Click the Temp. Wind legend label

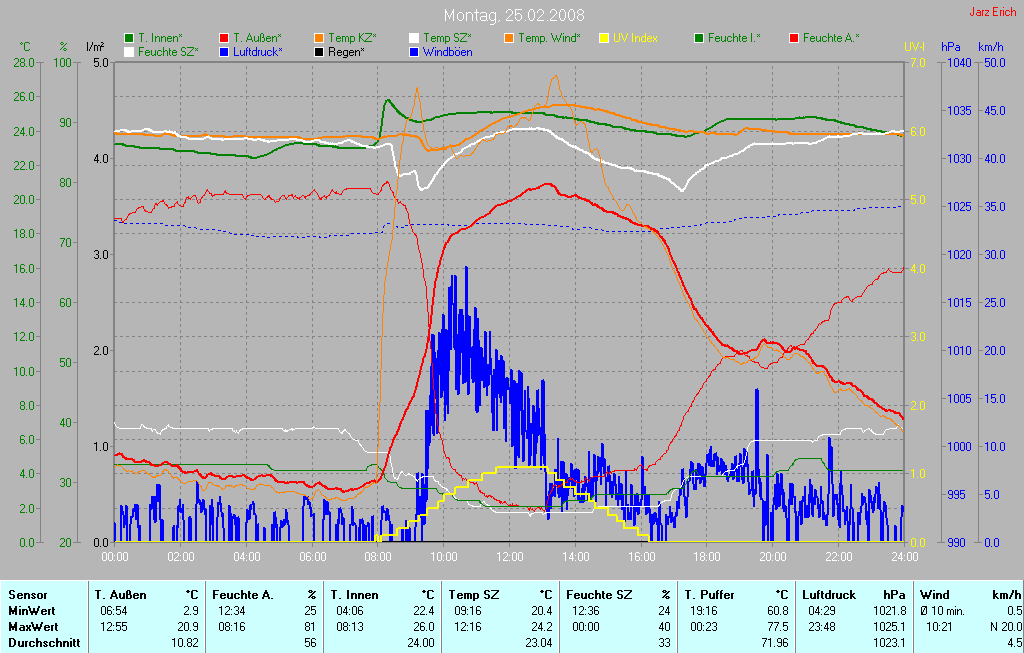548,38
